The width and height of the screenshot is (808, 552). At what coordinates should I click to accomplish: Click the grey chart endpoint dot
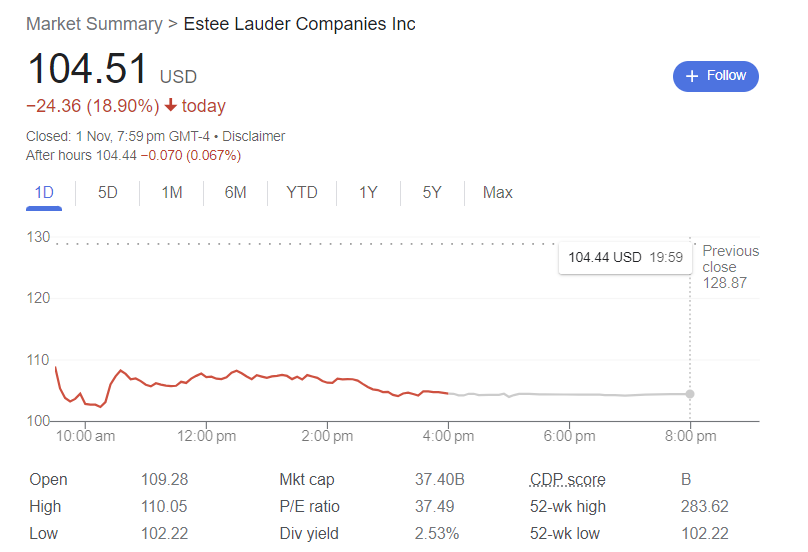click(690, 394)
